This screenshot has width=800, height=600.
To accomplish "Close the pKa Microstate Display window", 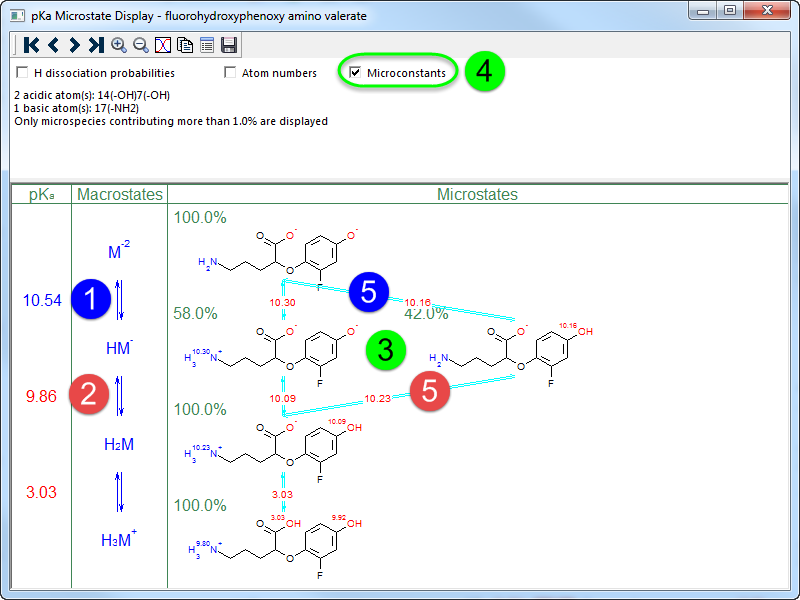I will pyautogui.click(x=767, y=11).
